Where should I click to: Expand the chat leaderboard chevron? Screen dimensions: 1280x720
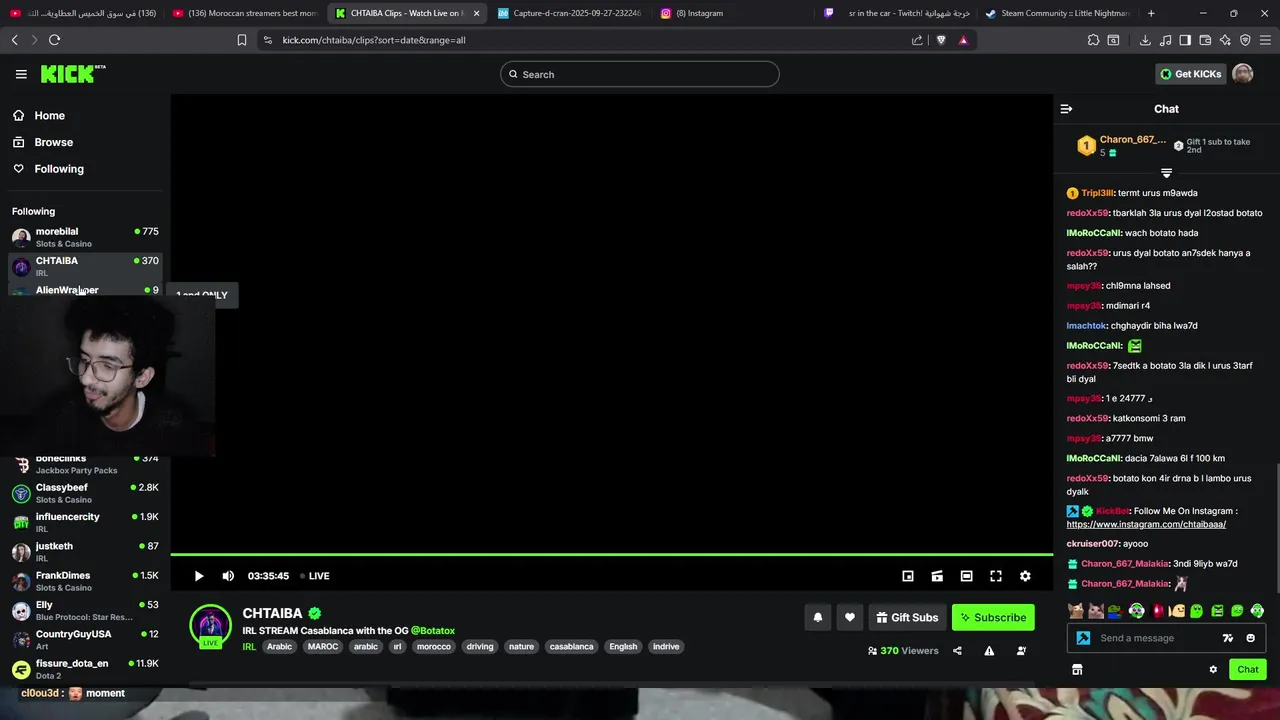(x=1166, y=173)
